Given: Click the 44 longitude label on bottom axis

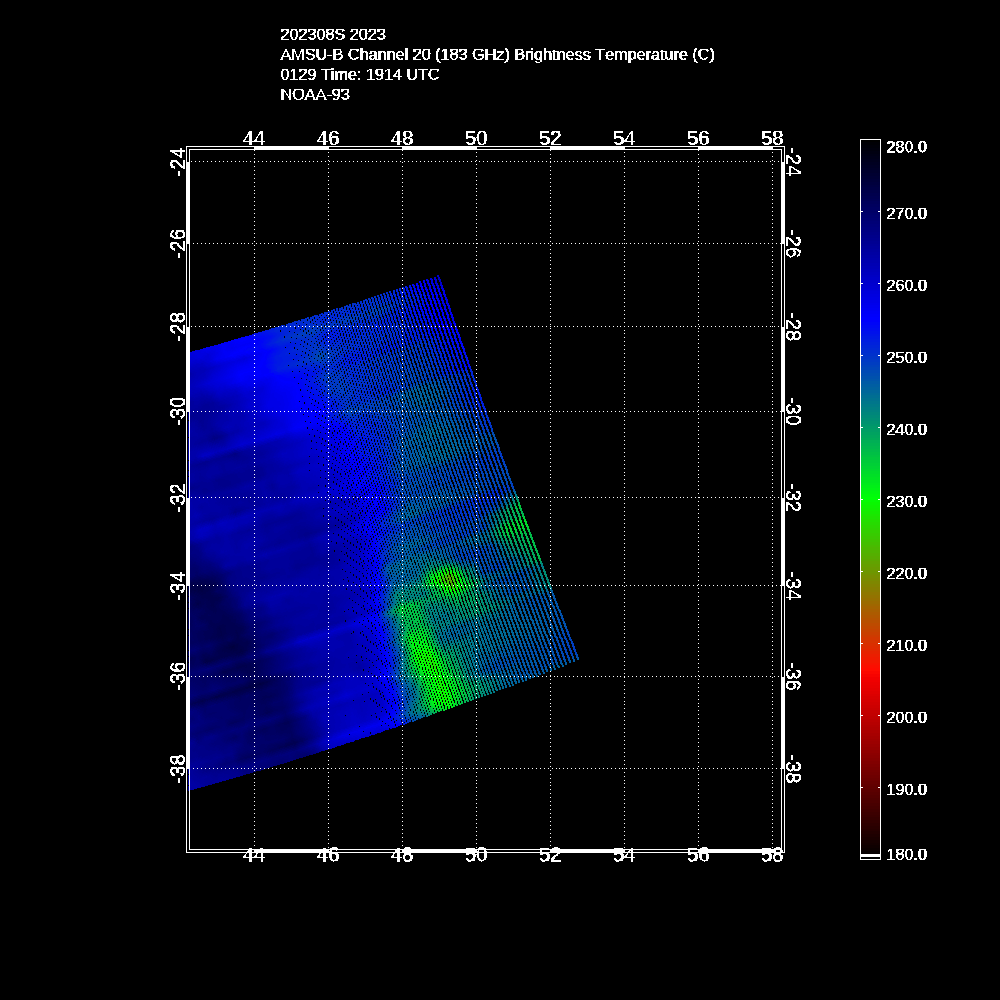Looking at the screenshot, I should coord(254,855).
